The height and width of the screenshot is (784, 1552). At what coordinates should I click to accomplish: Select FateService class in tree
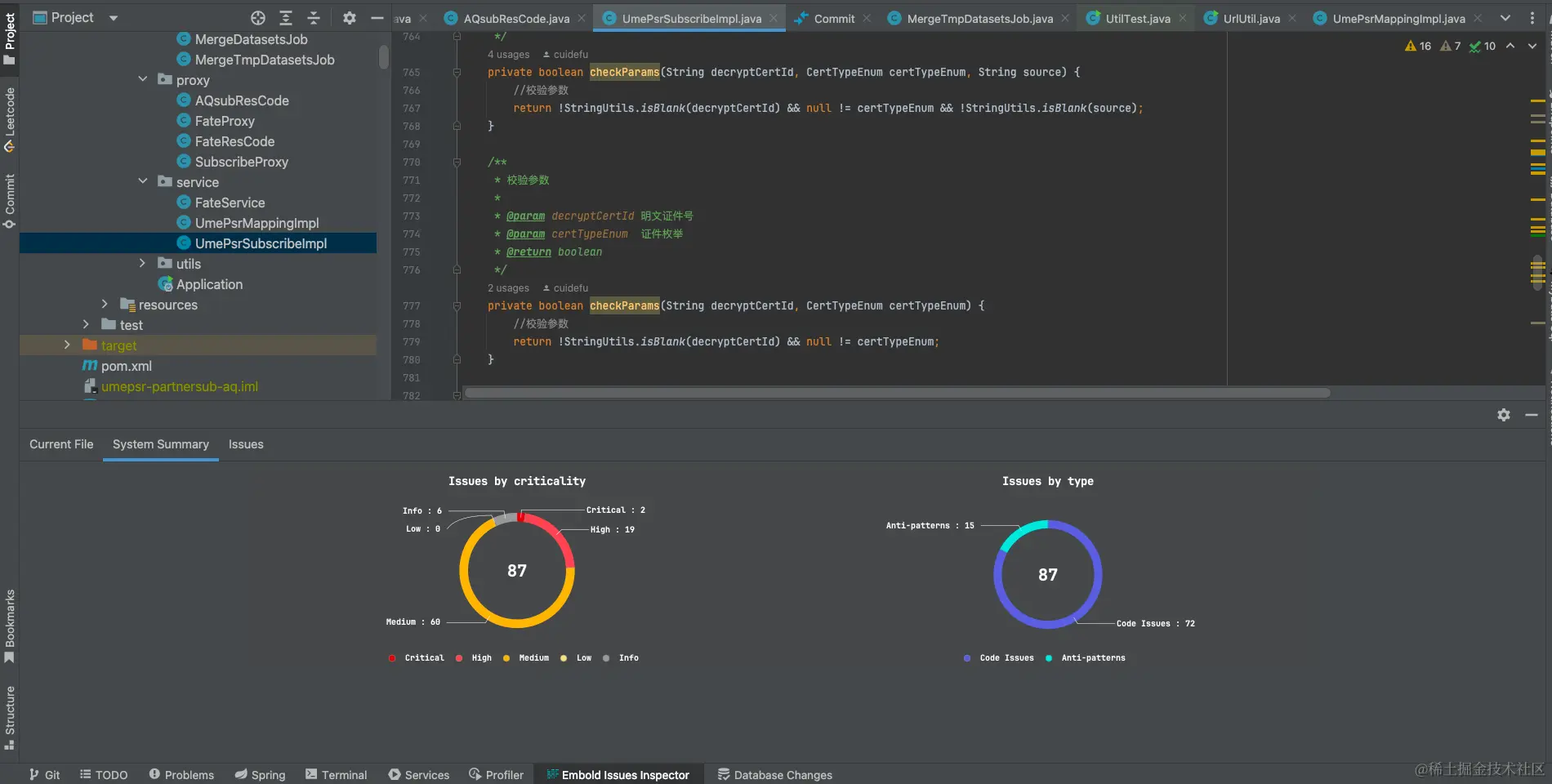230,203
